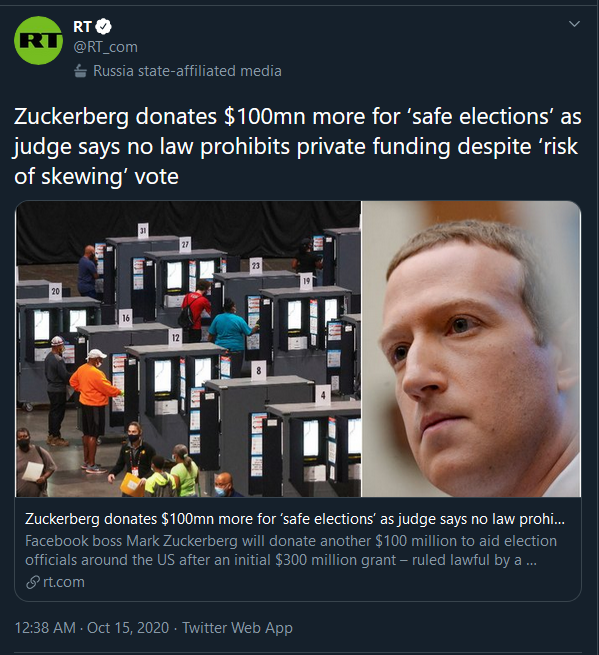599x655 pixels.
Task: Click the chain link icon beside rt.com
Action: pyautogui.click(x=33, y=582)
